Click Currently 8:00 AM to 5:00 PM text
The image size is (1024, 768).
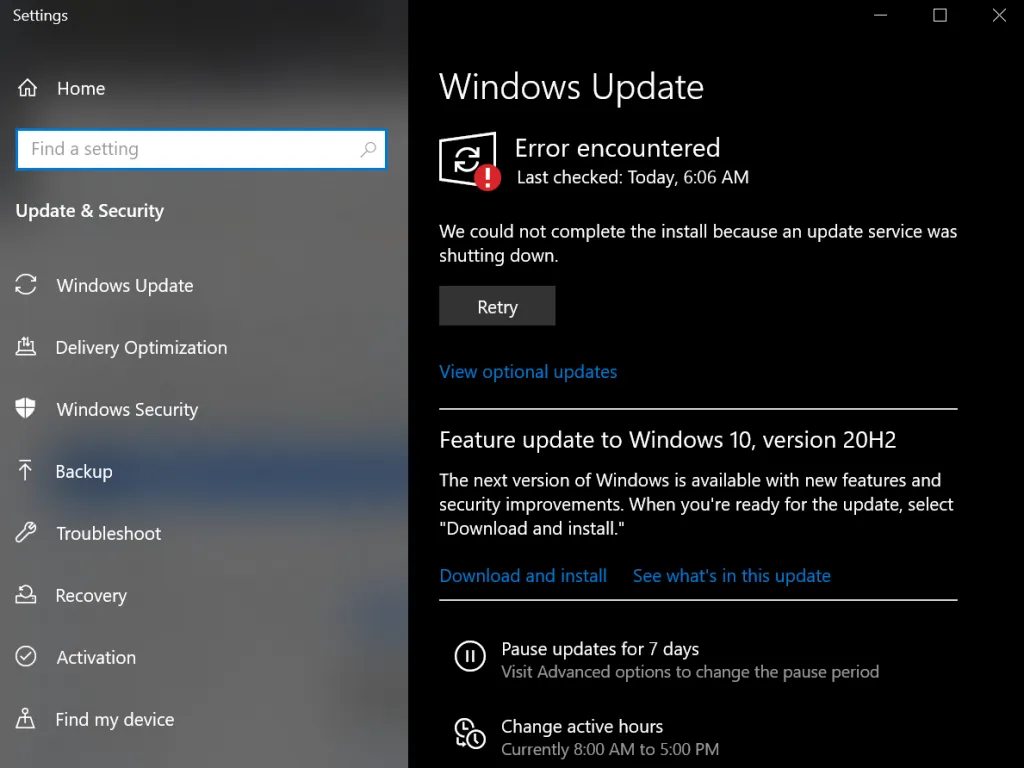click(x=610, y=749)
